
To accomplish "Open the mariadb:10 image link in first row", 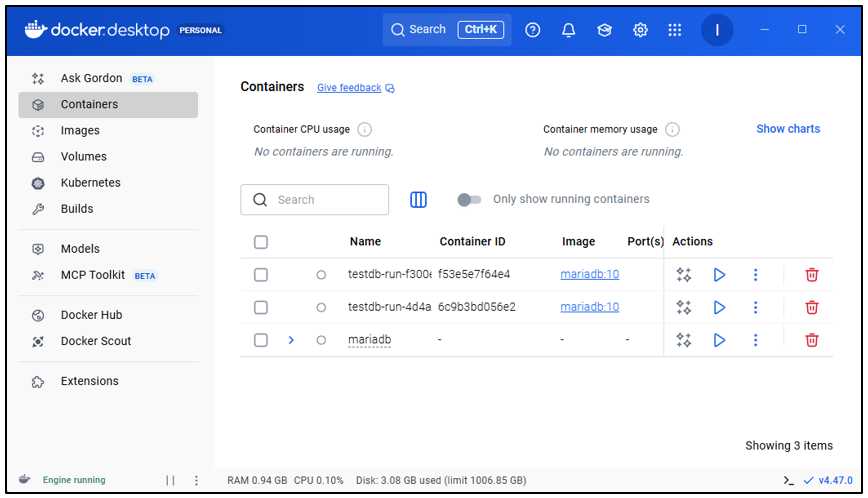I will point(589,274).
